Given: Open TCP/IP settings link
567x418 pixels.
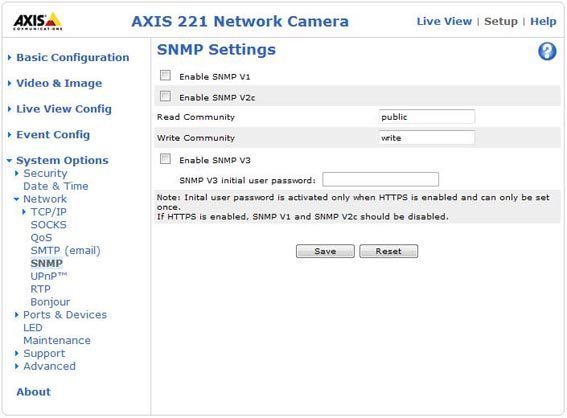Looking at the screenshot, I should pyautogui.click(x=48, y=212).
